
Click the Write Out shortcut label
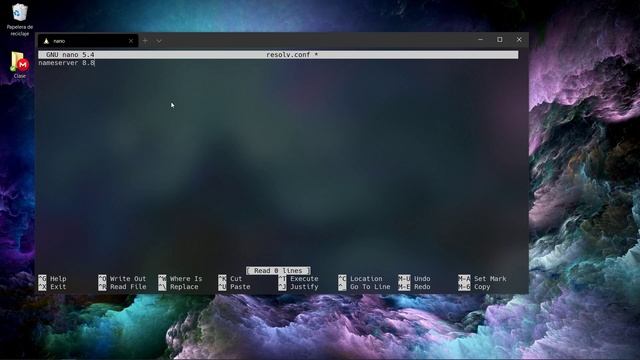(128, 279)
